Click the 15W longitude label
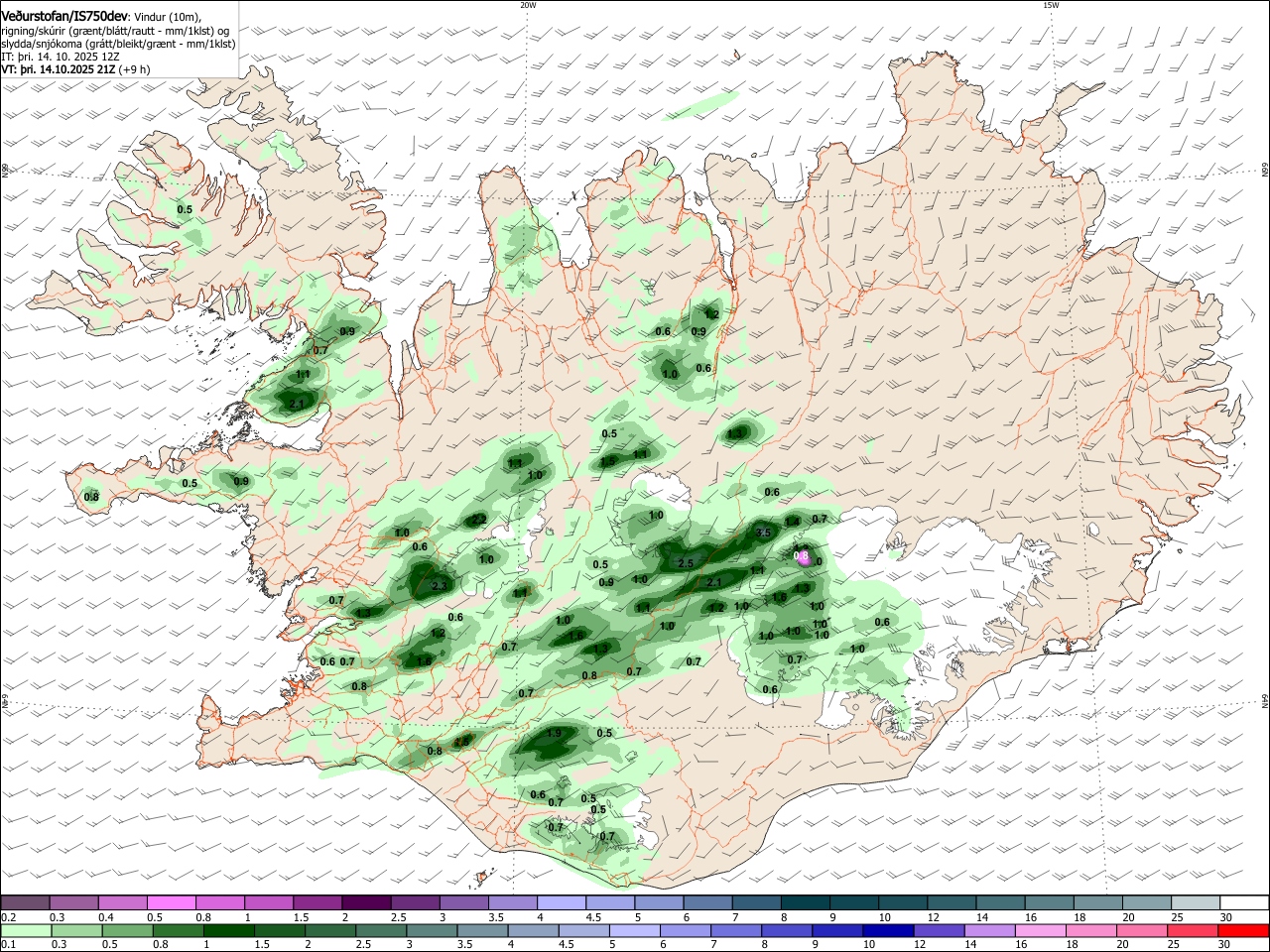 [x=1051, y=5]
